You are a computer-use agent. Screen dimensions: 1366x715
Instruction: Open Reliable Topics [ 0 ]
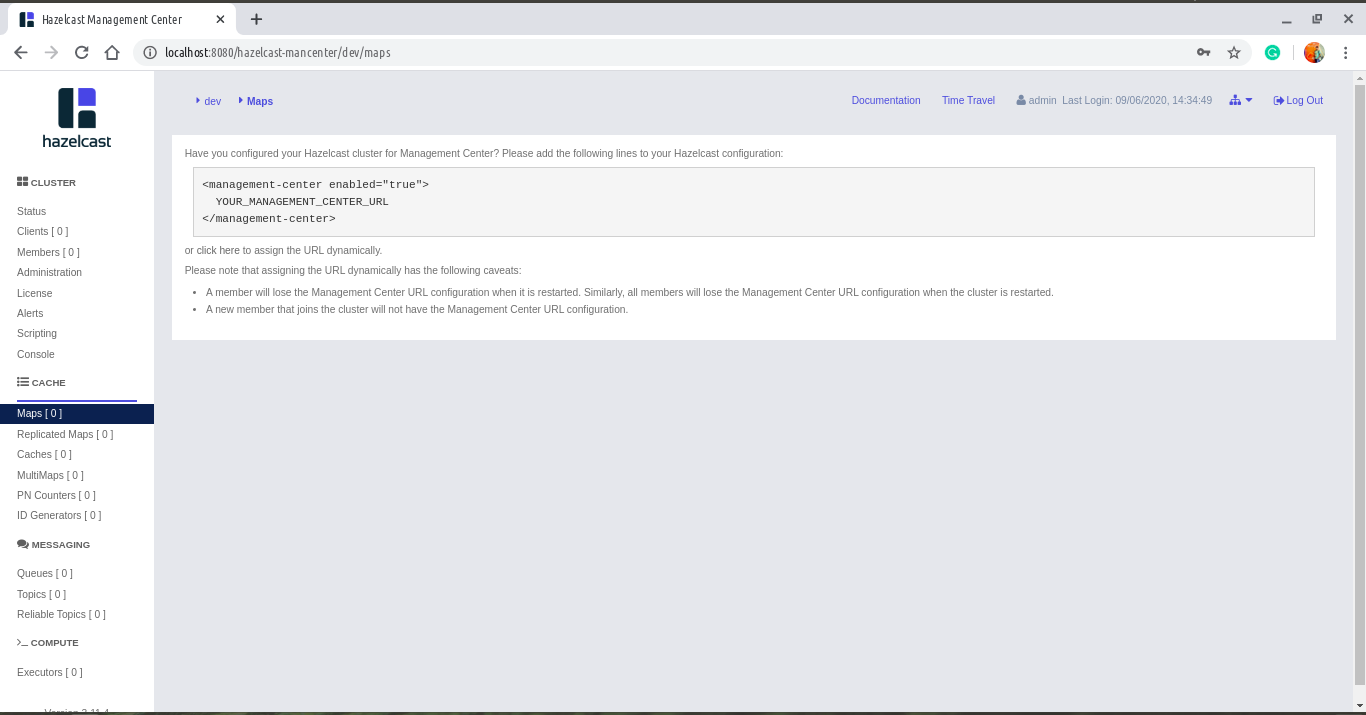[61, 614]
